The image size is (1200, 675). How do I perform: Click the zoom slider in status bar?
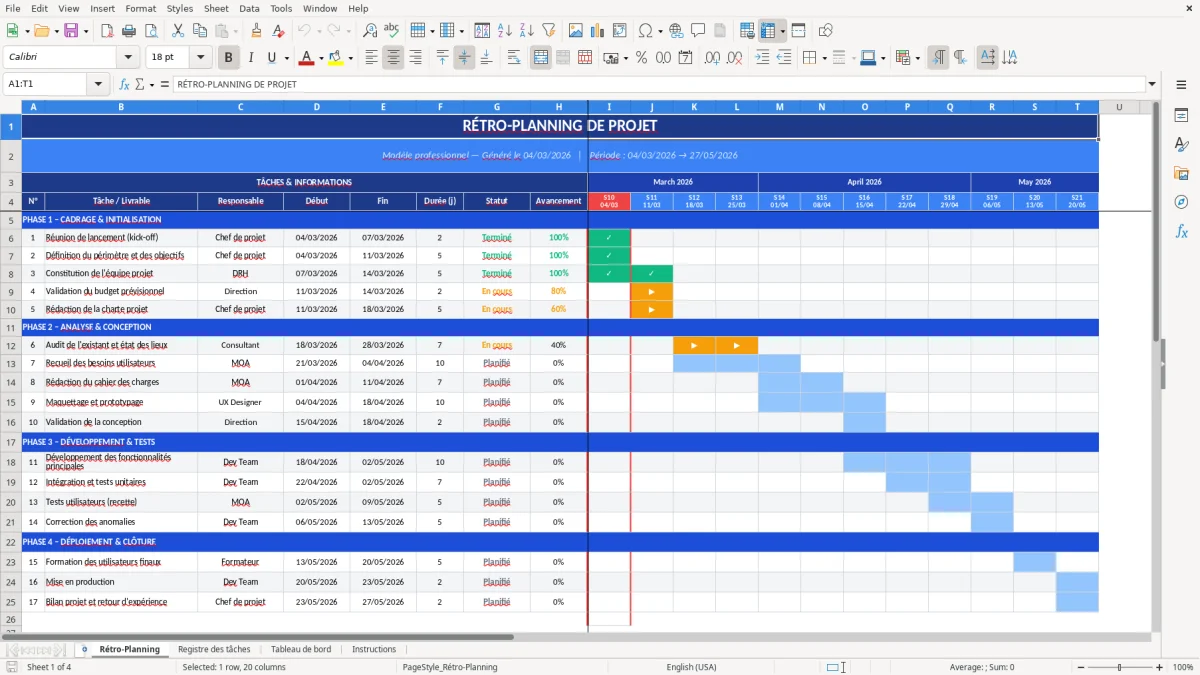click(1120, 667)
